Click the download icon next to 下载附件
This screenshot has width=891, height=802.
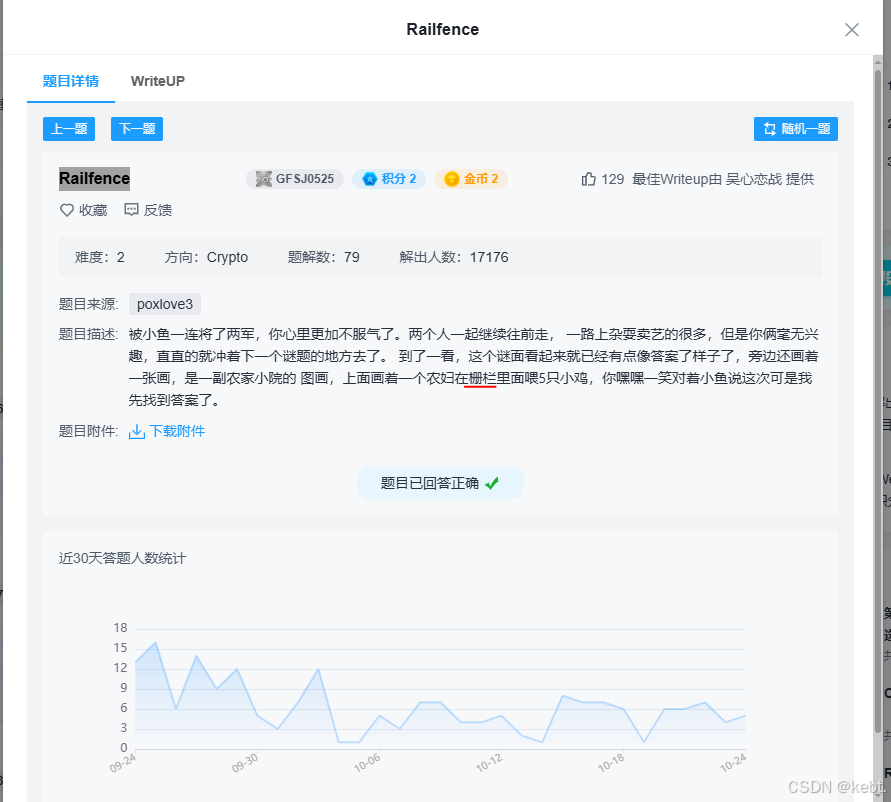pyautogui.click(x=136, y=432)
